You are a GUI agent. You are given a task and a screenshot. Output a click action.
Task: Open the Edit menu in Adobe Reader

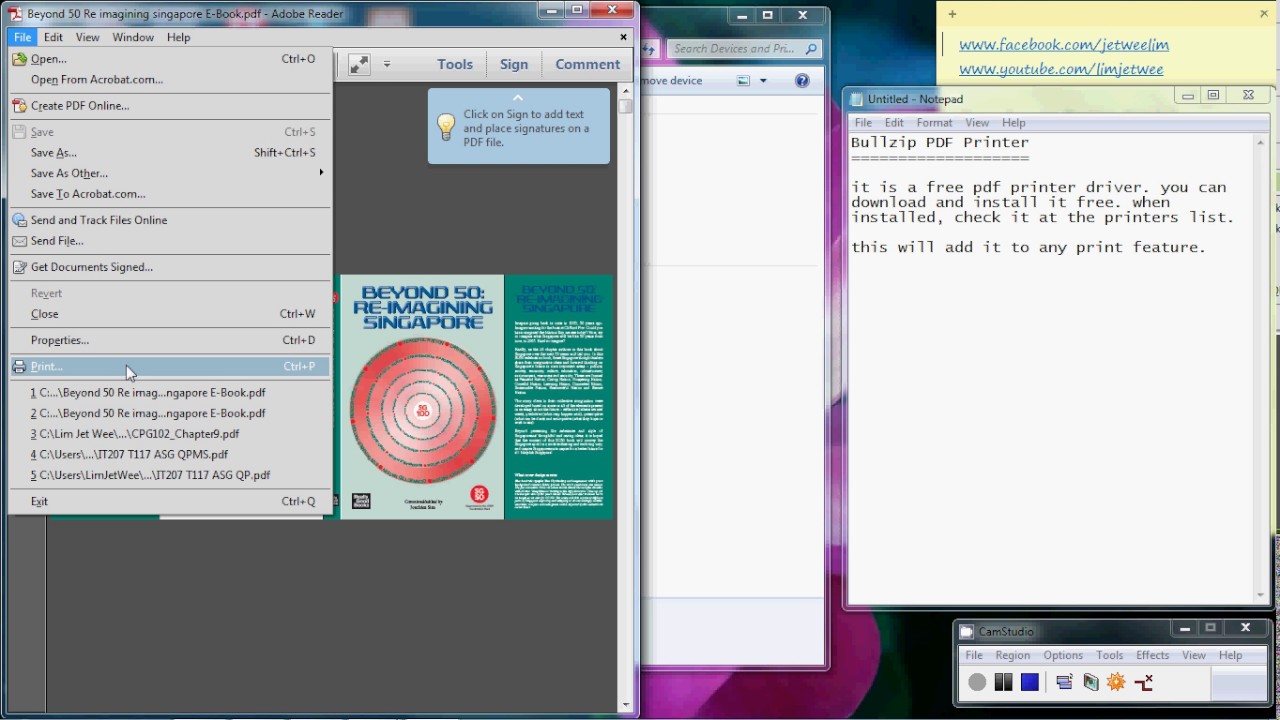click(53, 37)
